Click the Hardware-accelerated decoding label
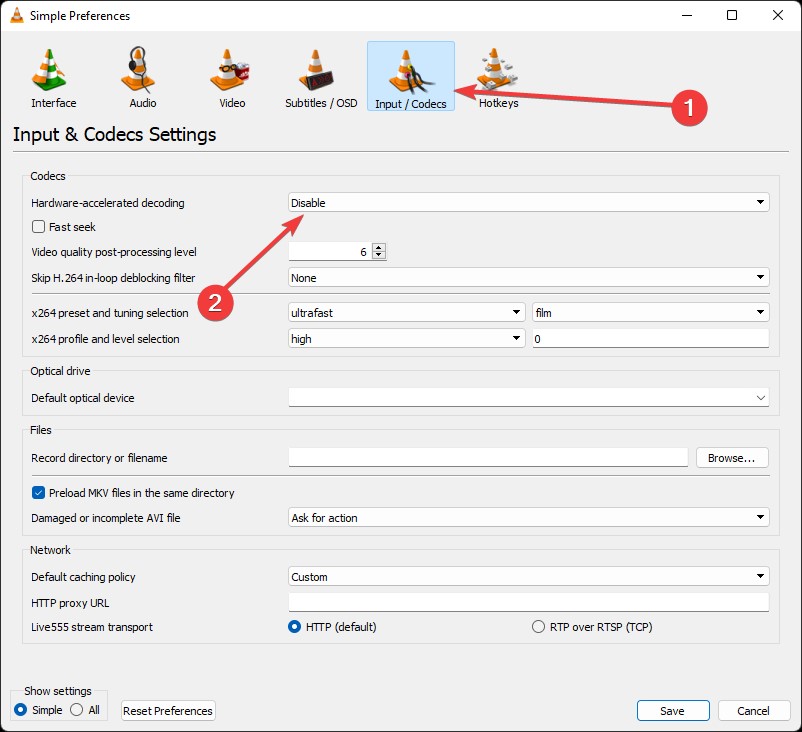The height and width of the screenshot is (732, 802). 107,203
